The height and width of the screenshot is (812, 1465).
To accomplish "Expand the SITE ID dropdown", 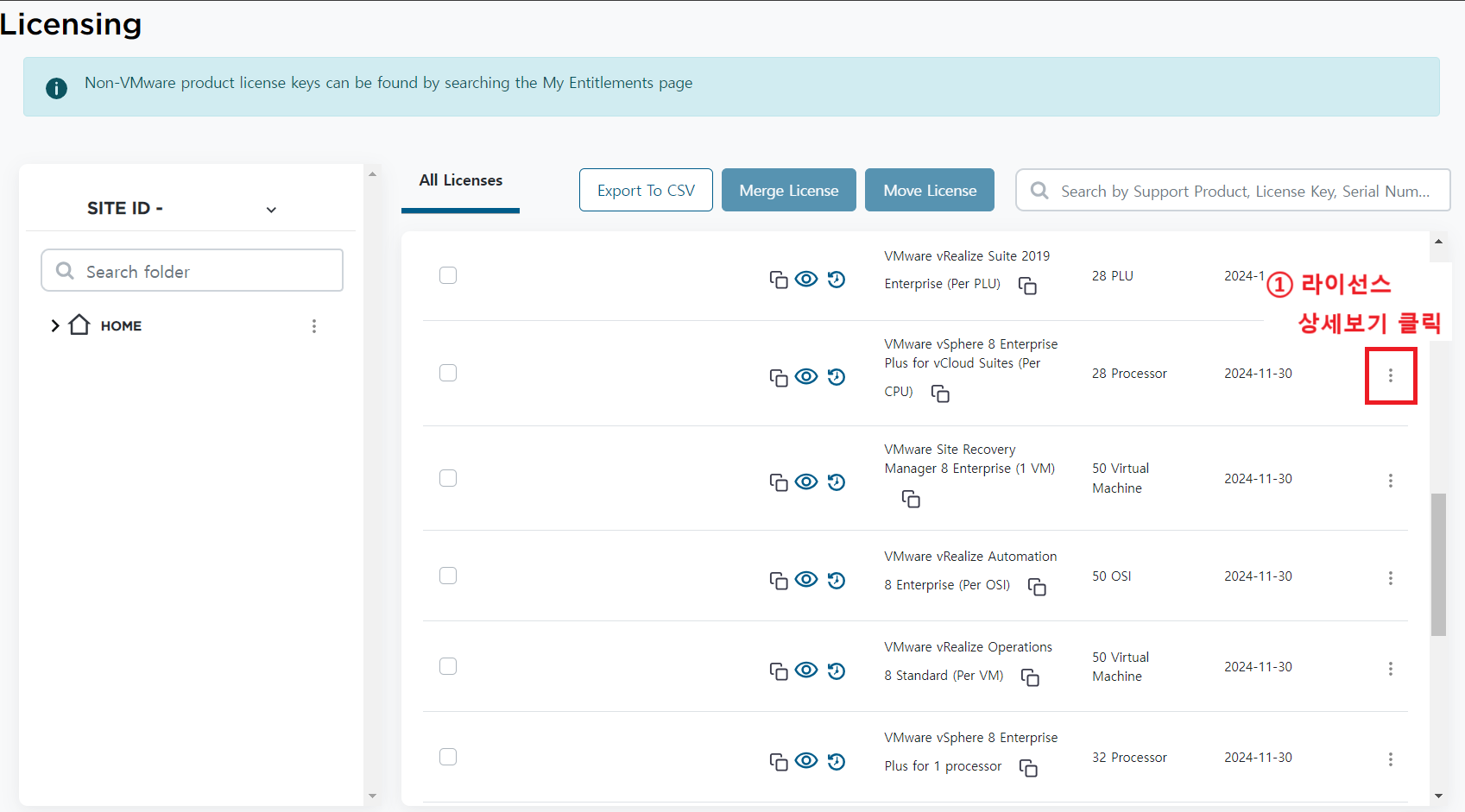I will point(271,210).
